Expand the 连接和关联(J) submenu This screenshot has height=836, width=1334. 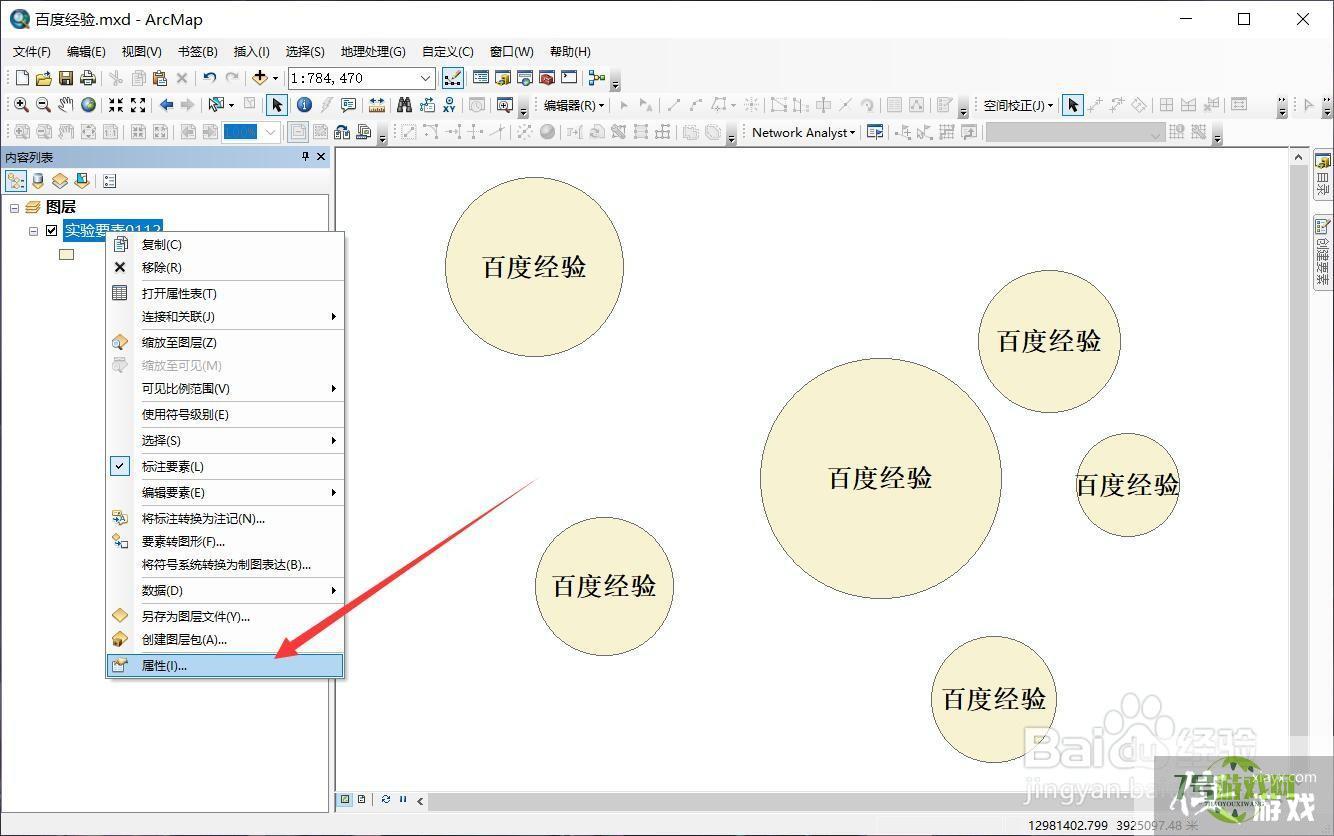click(x=225, y=316)
